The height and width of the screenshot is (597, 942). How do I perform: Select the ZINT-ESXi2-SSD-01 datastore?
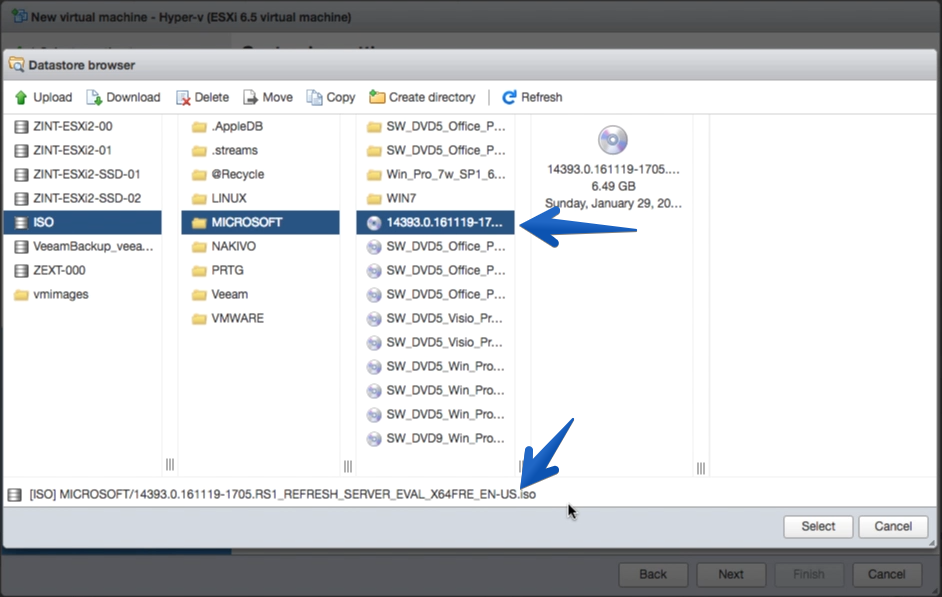coord(82,174)
